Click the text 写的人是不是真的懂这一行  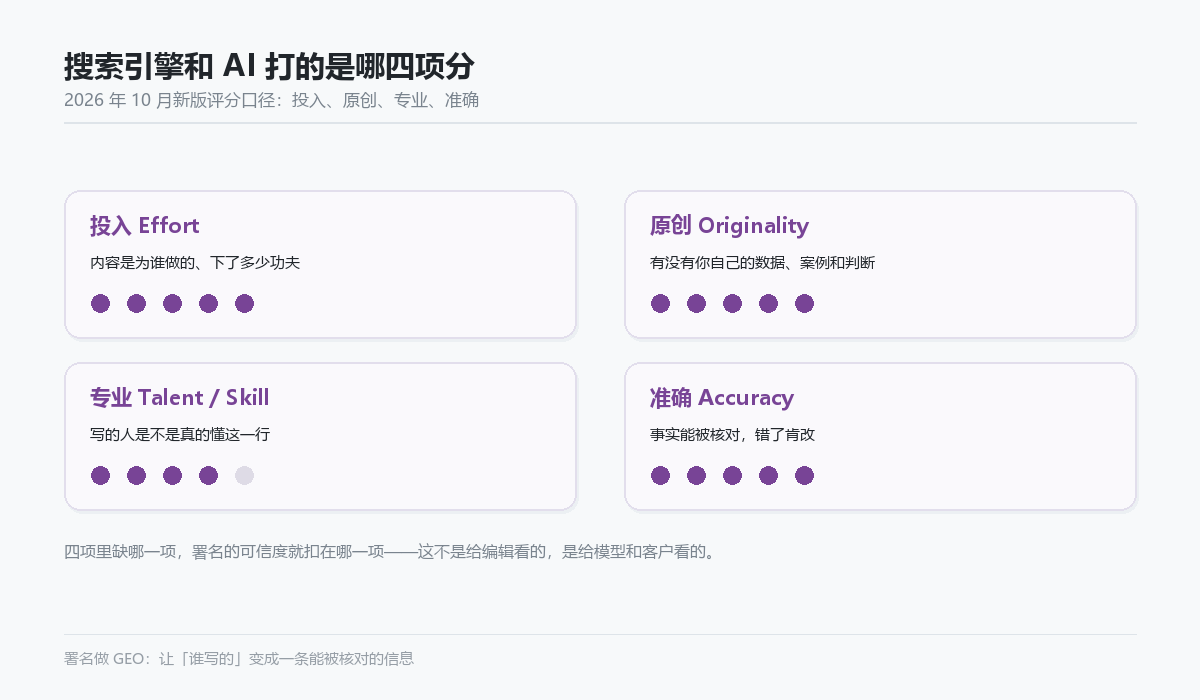click(180, 435)
